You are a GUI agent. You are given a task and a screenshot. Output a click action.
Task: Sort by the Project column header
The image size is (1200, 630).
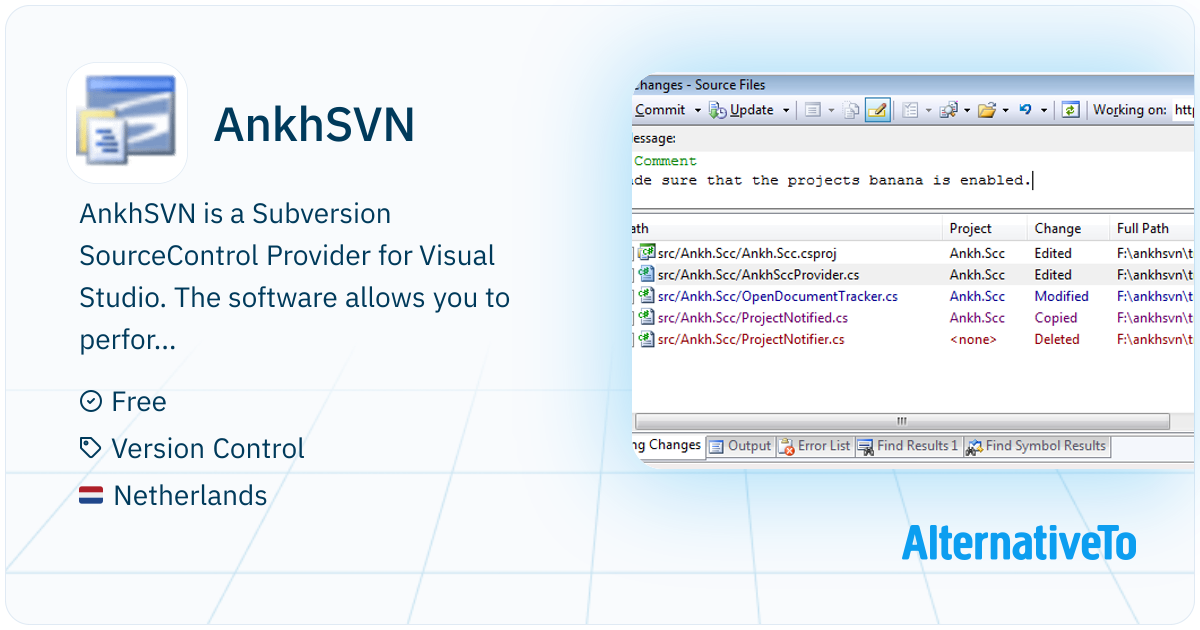click(x=985, y=228)
